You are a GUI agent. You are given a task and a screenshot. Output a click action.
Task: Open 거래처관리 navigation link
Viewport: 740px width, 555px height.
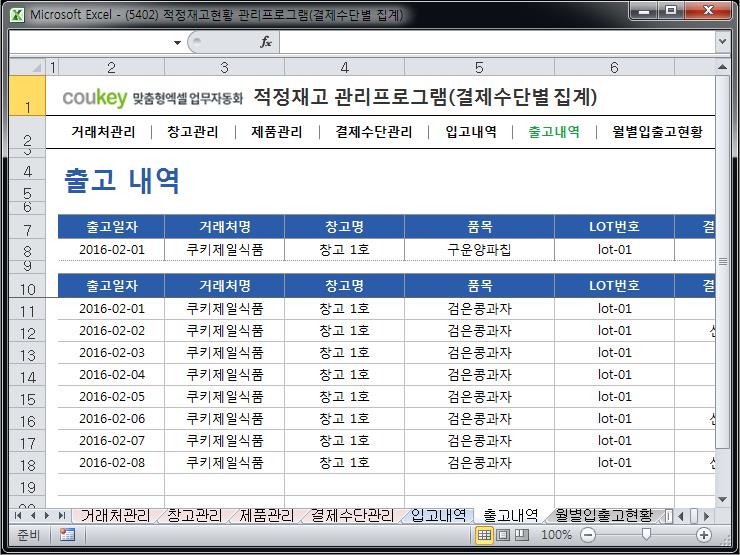(103, 132)
